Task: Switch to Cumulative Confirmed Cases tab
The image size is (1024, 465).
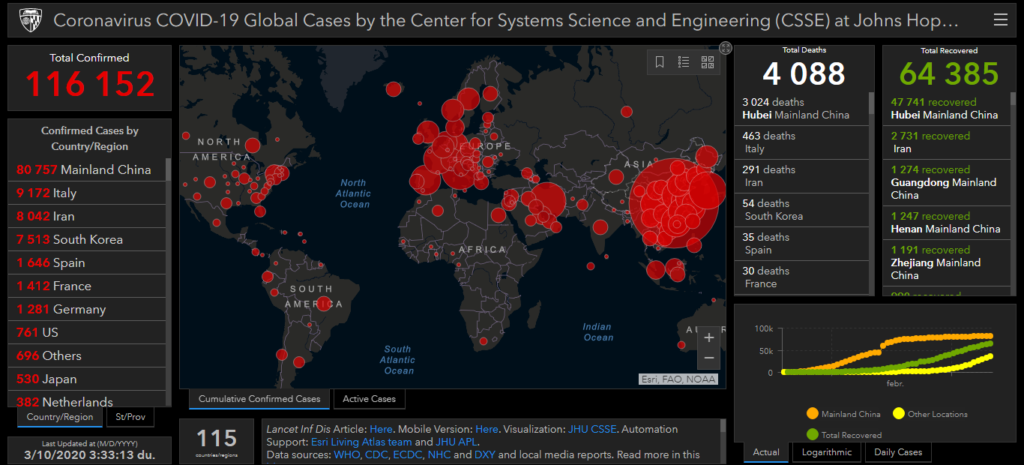Action: (259, 398)
